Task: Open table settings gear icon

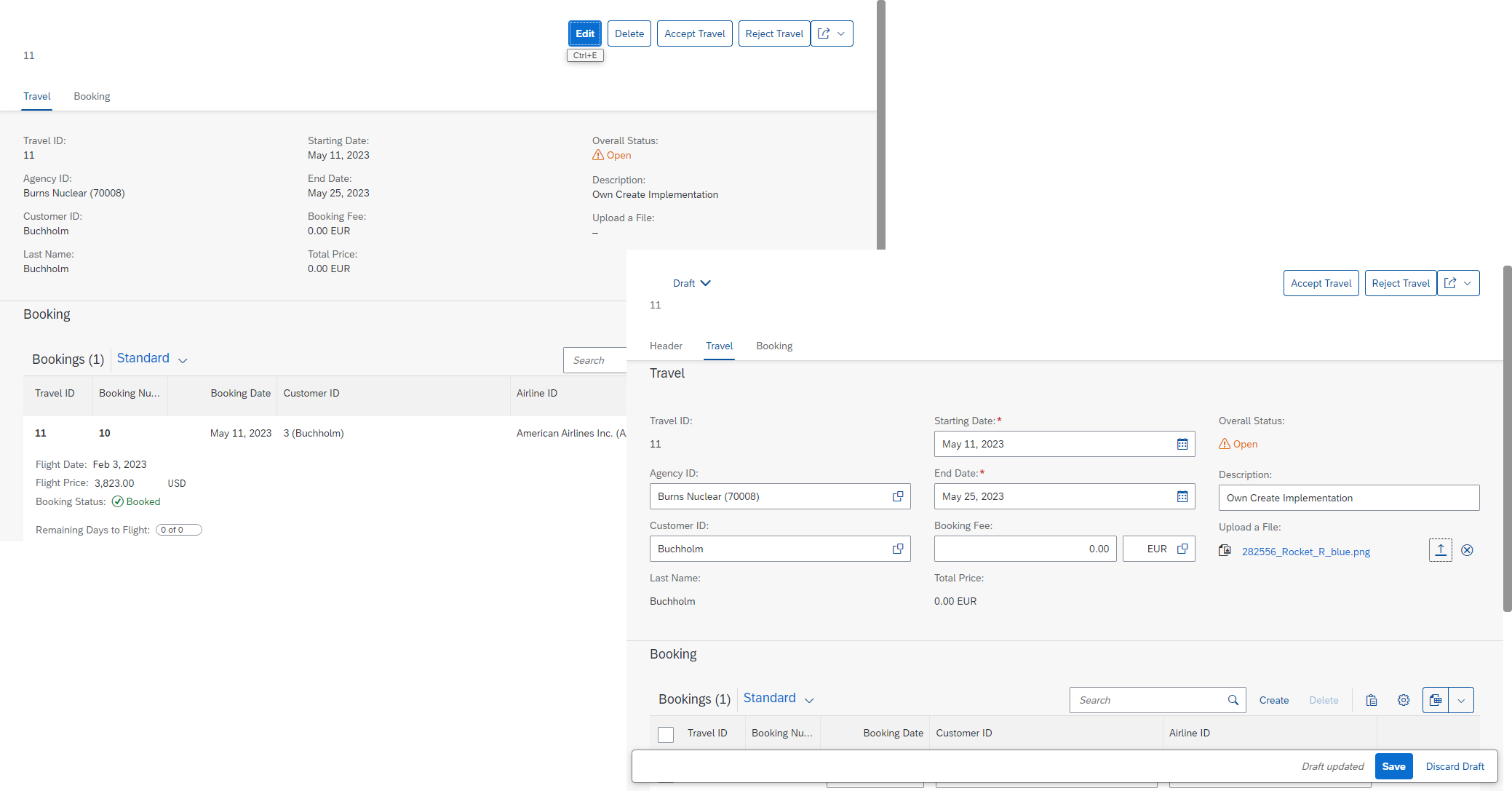Action: pos(1404,700)
